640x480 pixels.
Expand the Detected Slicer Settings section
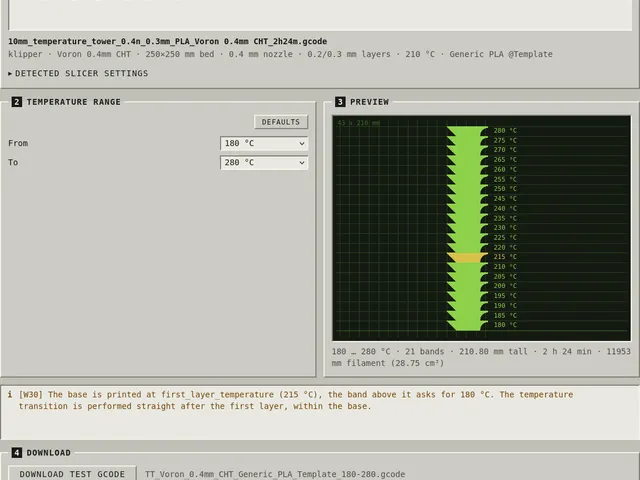(x=78, y=73)
